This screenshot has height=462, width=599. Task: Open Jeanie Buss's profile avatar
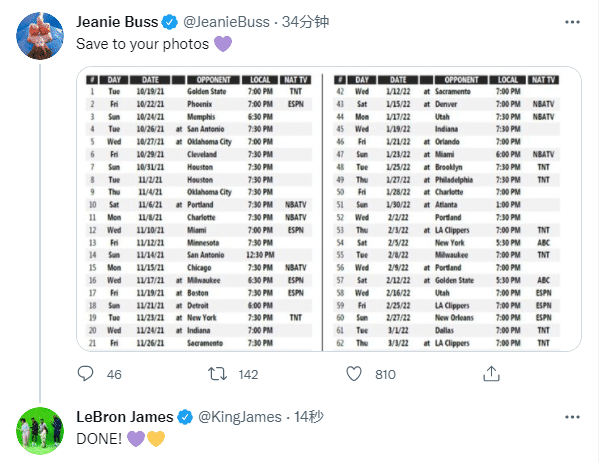coord(40,36)
